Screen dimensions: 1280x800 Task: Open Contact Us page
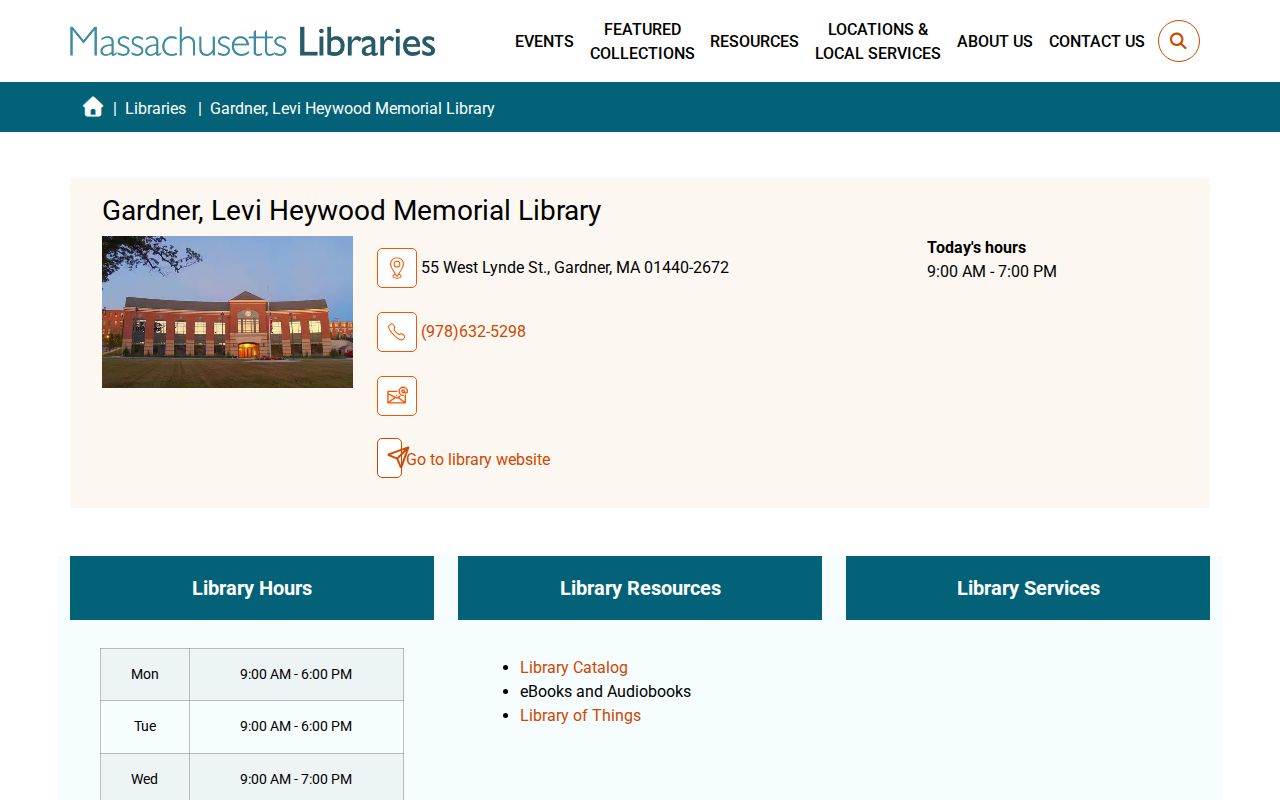coord(1097,41)
